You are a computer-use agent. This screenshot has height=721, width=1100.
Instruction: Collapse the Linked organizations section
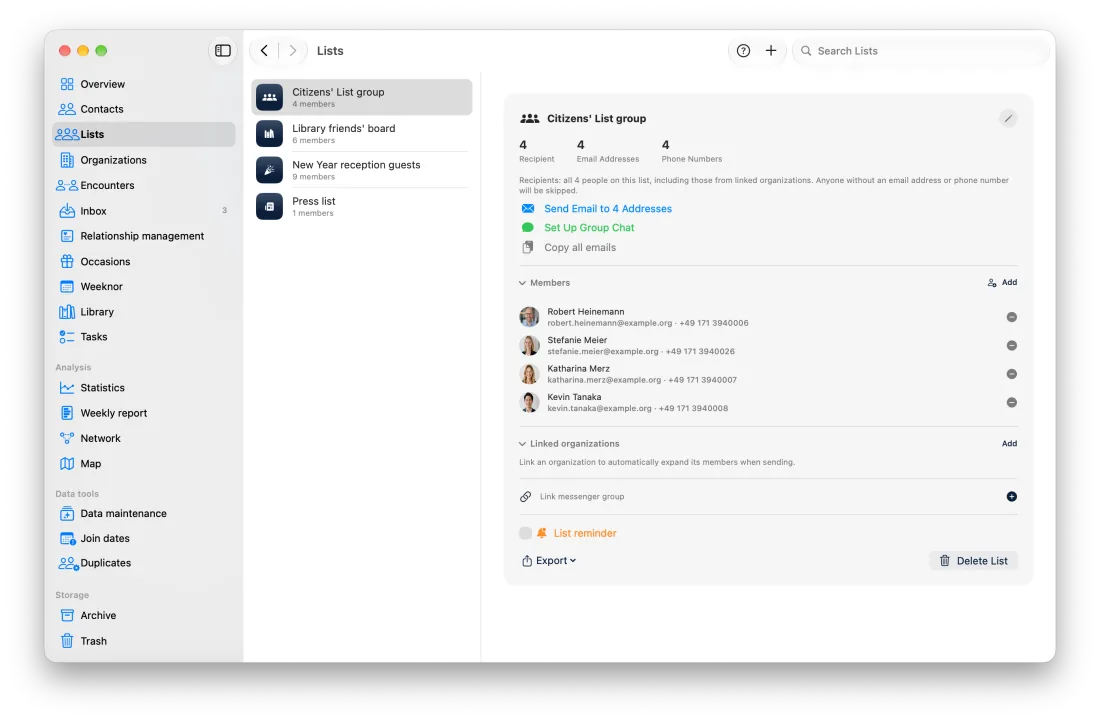(x=522, y=444)
